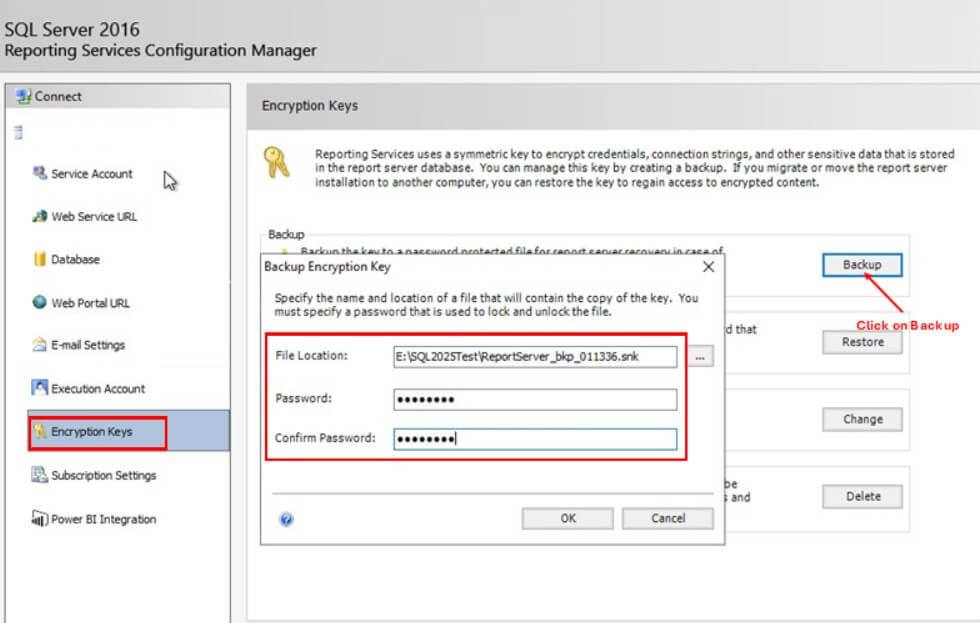Open the Service Account page
Screen dimensions: 980x623
pyautogui.click(x=92, y=174)
